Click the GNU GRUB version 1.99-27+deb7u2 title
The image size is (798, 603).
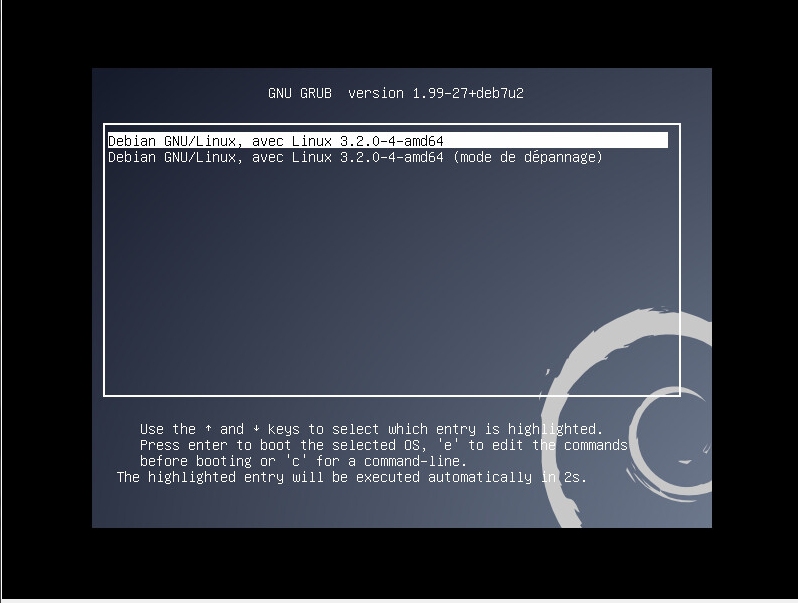tap(396, 93)
